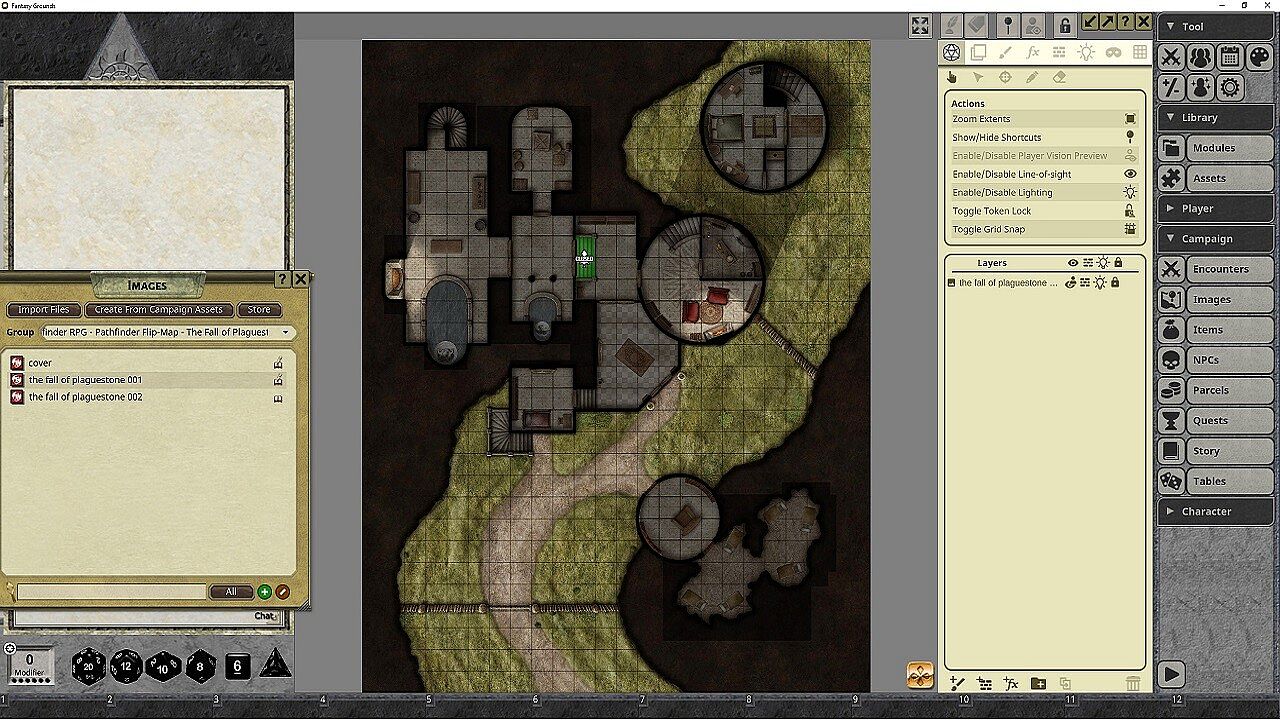This screenshot has height=720, width=1280.
Task: Click the Import Files button
Action: point(43,310)
